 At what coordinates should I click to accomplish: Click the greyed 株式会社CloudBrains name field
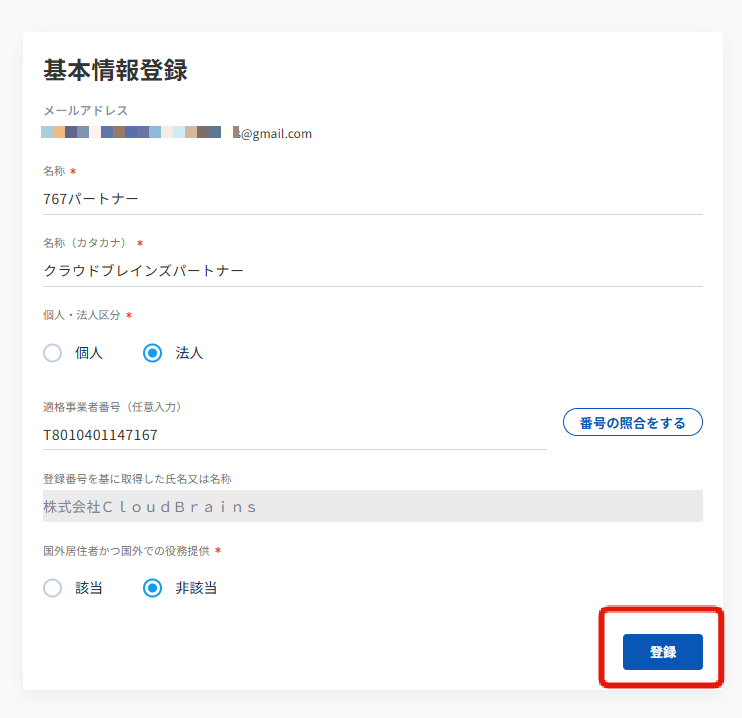click(372, 506)
